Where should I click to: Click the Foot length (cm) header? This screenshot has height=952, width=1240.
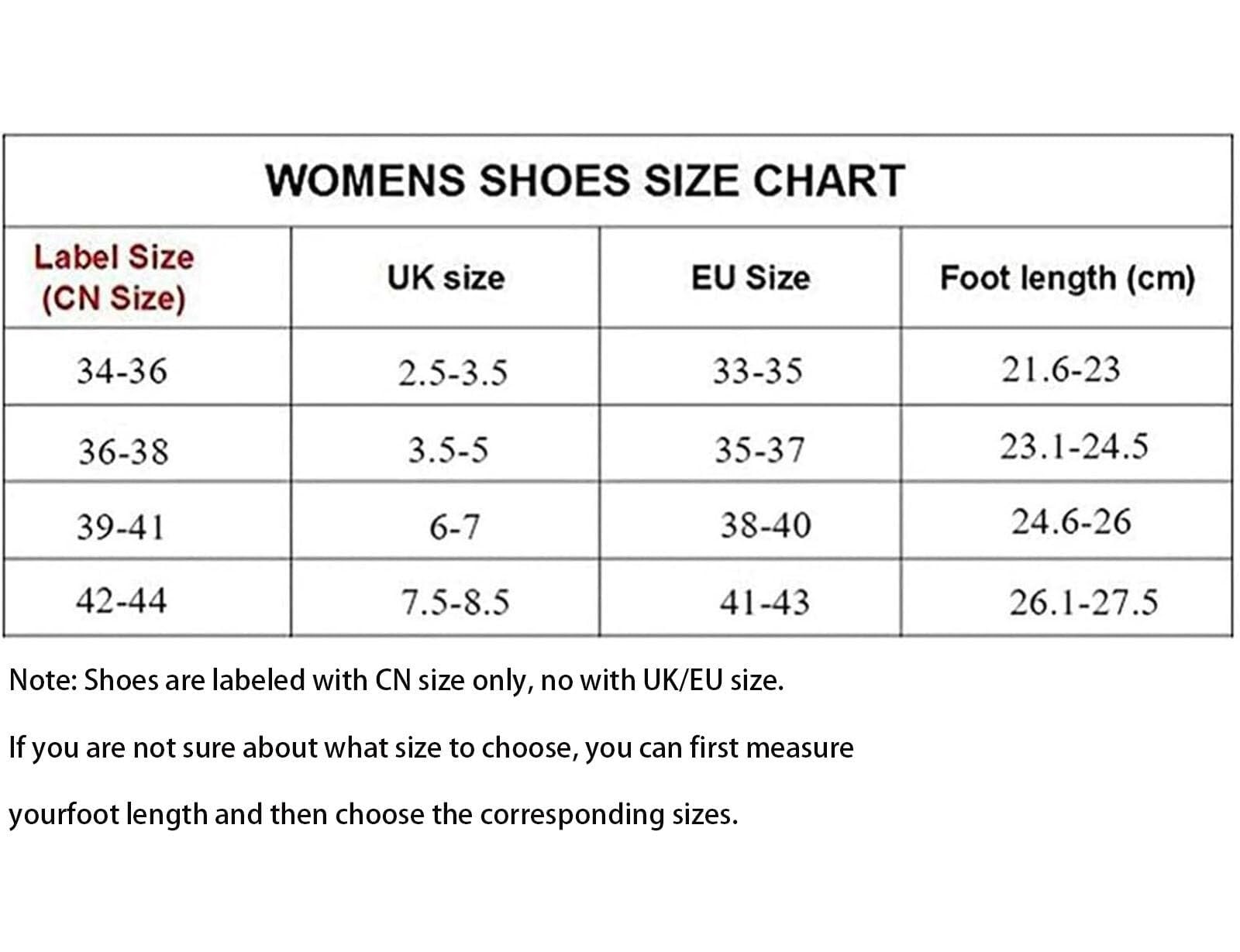[1067, 277]
